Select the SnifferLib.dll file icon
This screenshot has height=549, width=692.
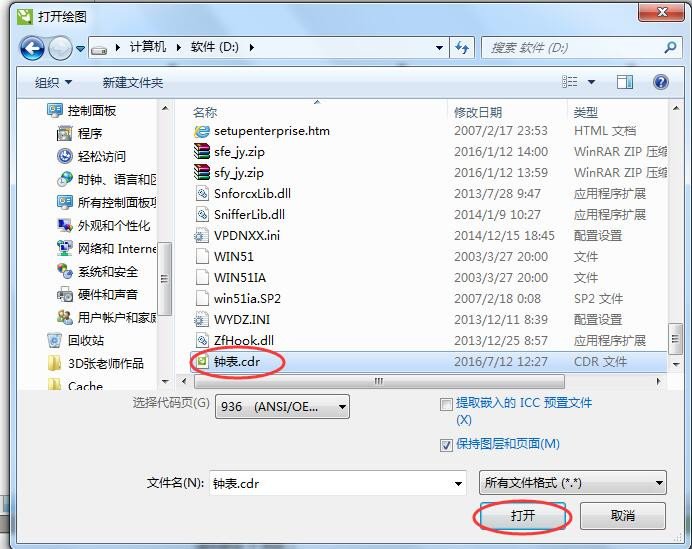click(202, 214)
